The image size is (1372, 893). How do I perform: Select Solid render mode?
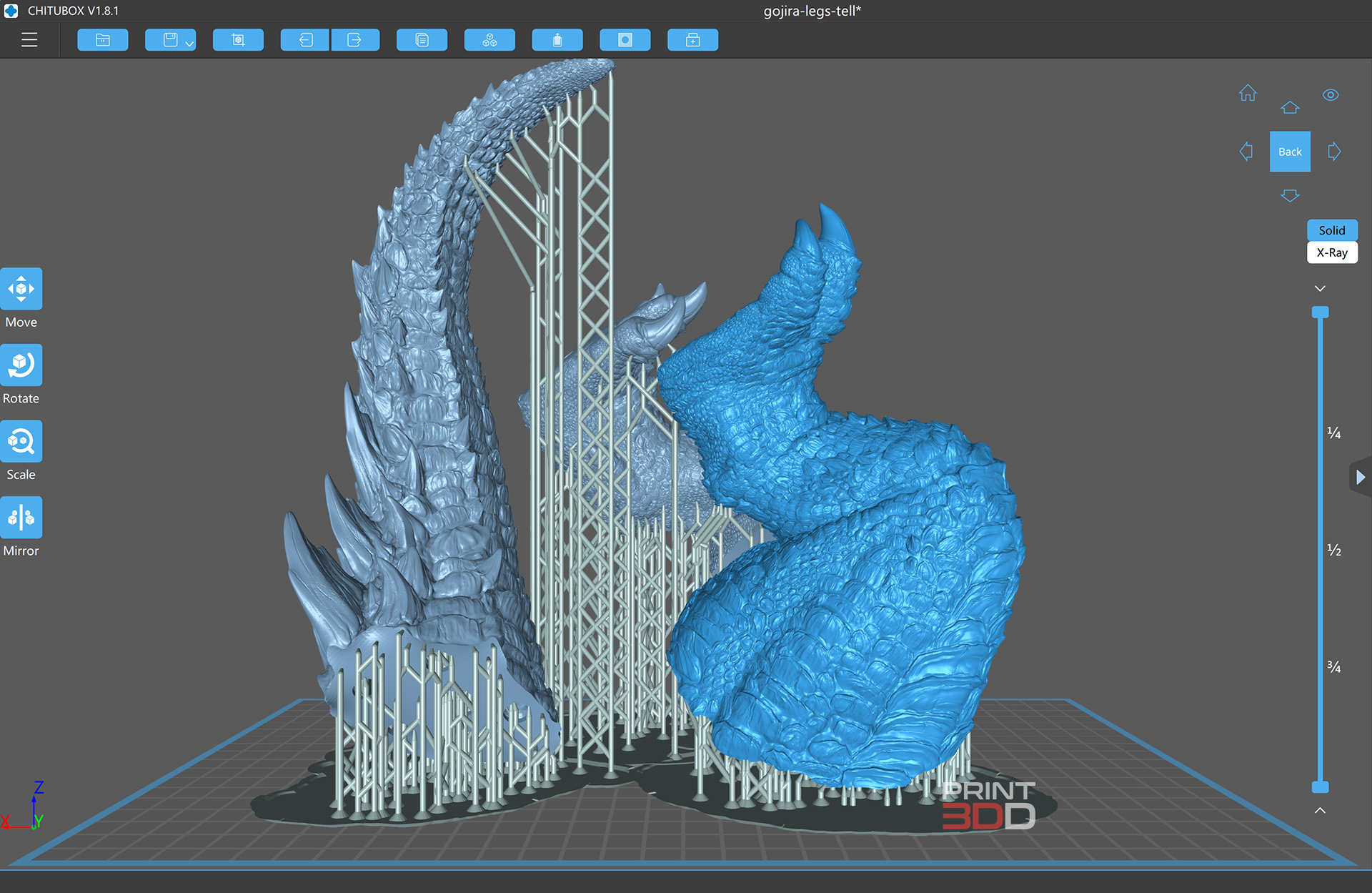coord(1332,230)
